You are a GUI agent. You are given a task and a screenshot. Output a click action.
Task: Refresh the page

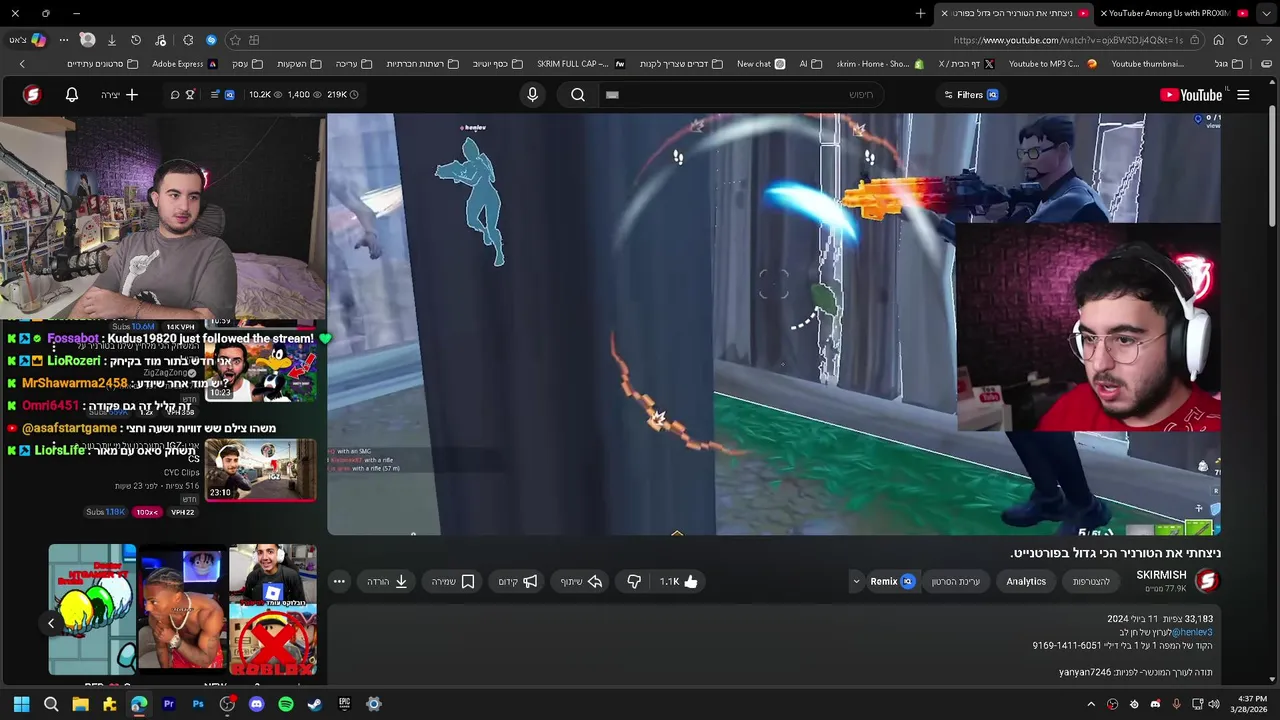(x=1242, y=40)
